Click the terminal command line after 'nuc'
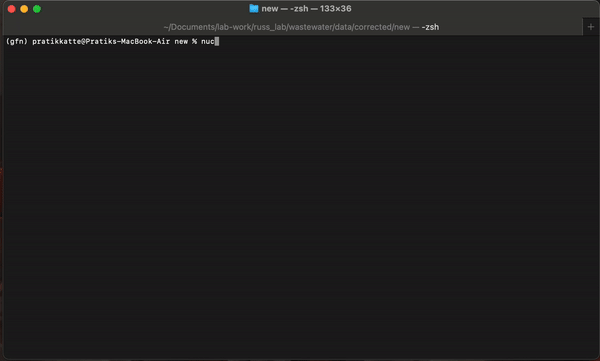600x361 pixels. pos(217,41)
